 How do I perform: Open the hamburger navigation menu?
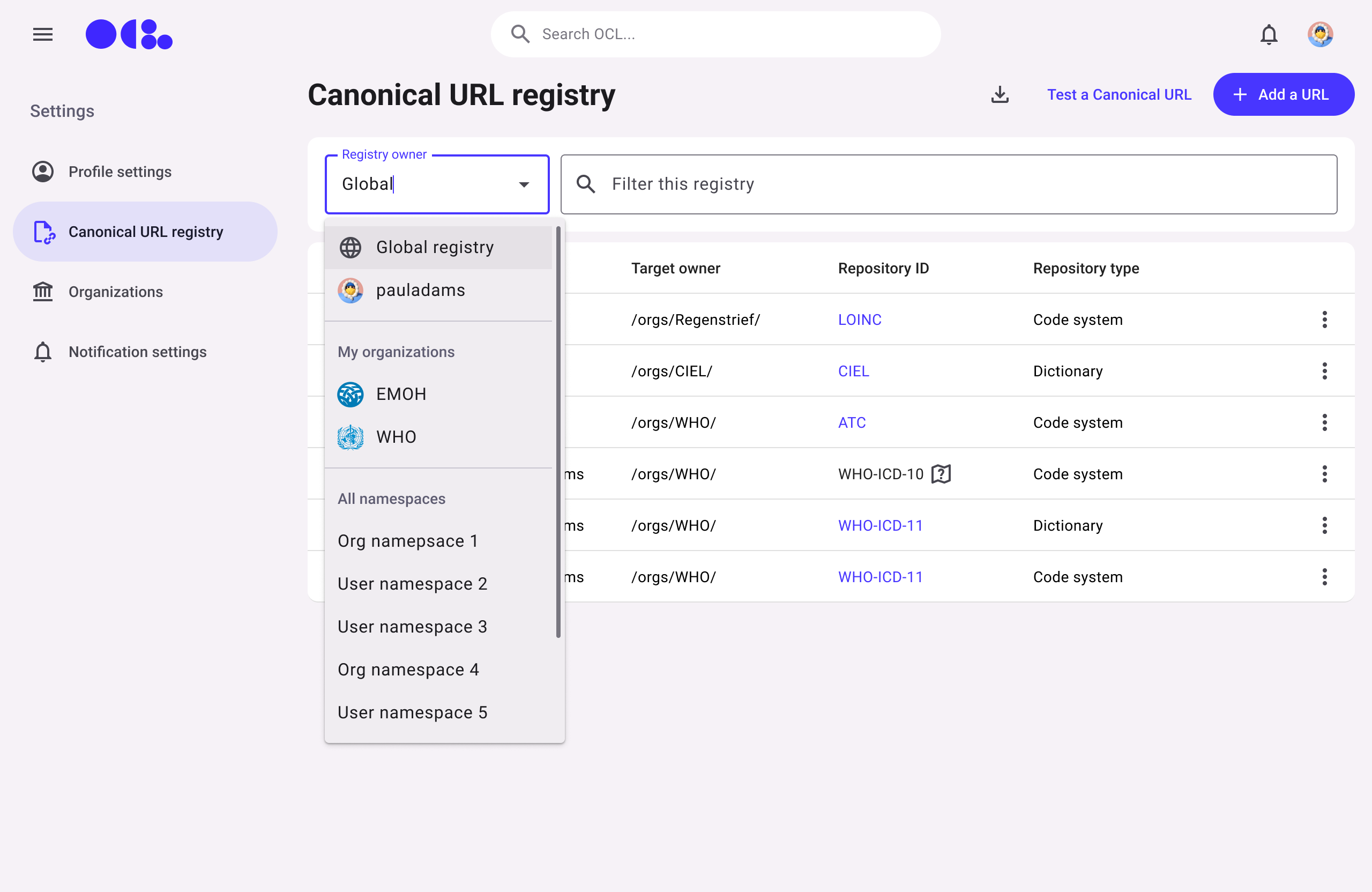(x=43, y=35)
